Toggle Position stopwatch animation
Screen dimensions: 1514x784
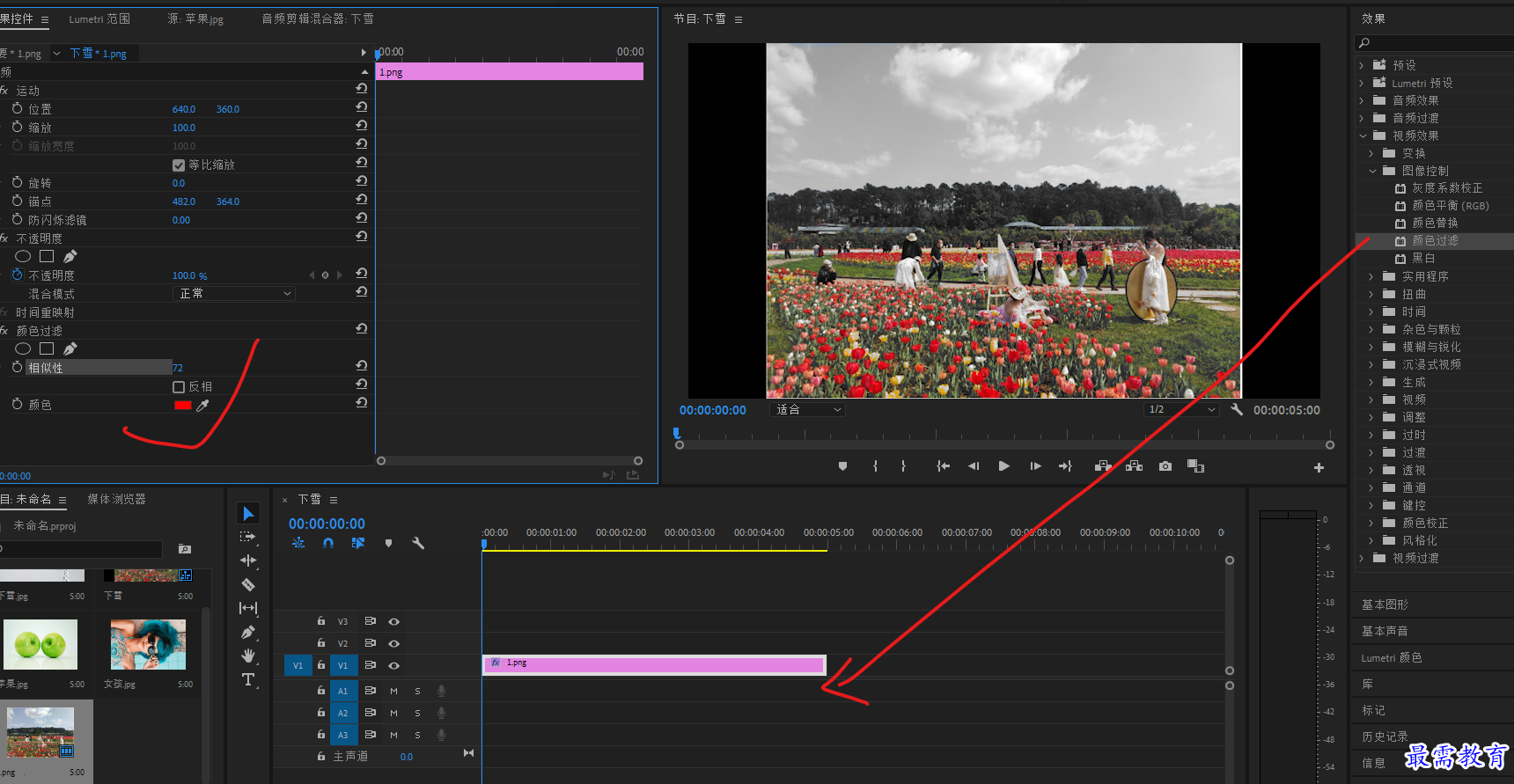pyautogui.click(x=17, y=108)
